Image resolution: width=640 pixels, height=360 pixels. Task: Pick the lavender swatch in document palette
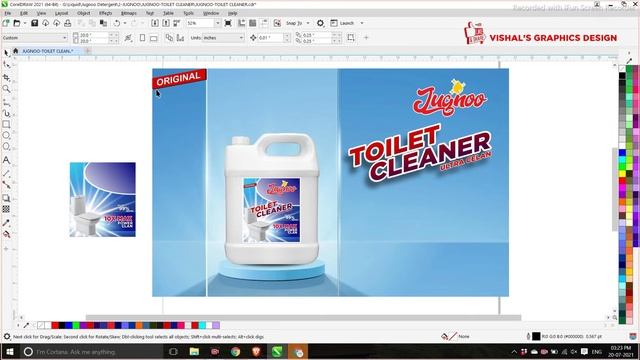216,325
